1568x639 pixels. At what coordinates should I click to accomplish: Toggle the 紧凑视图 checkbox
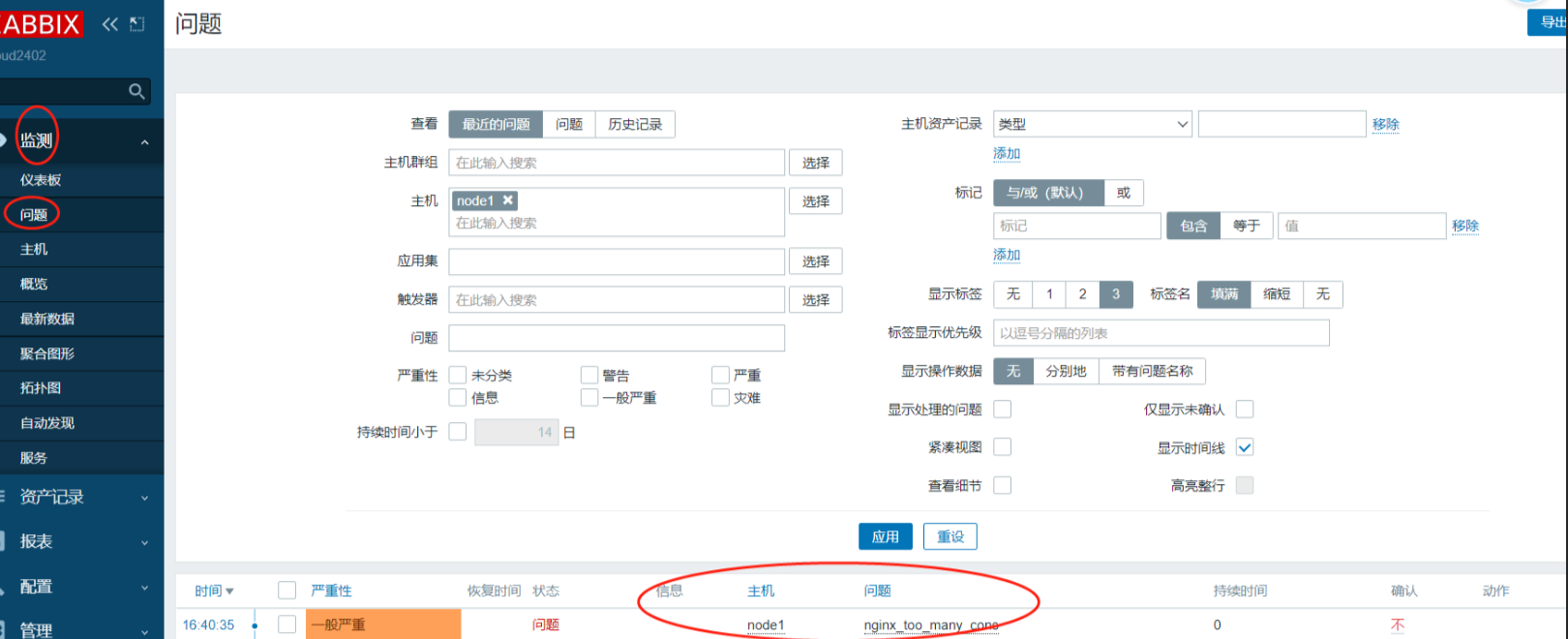point(1003,446)
